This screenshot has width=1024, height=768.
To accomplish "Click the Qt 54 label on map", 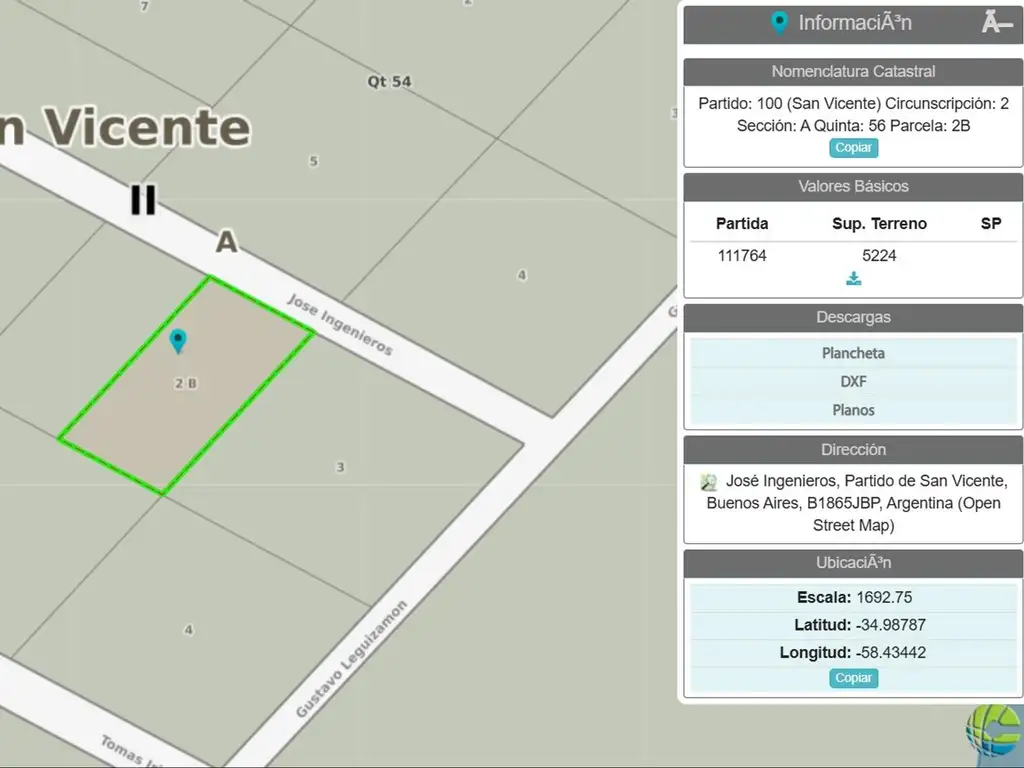I will [389, 82].
